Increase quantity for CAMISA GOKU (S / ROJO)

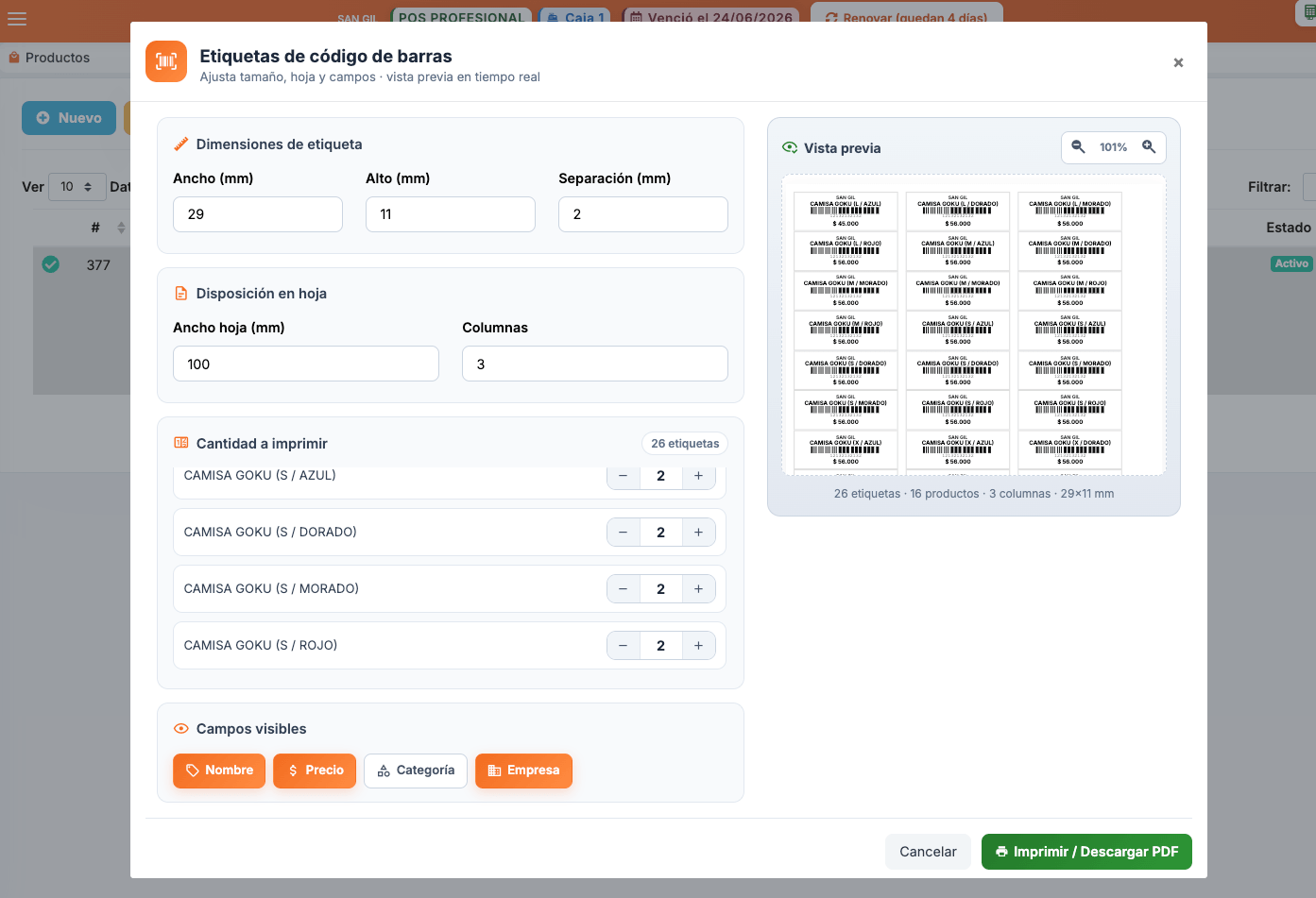698,646
